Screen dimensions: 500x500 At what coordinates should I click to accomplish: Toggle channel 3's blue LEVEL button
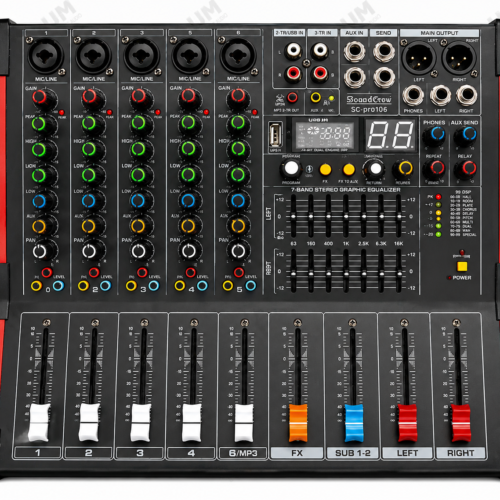(154, 286)
